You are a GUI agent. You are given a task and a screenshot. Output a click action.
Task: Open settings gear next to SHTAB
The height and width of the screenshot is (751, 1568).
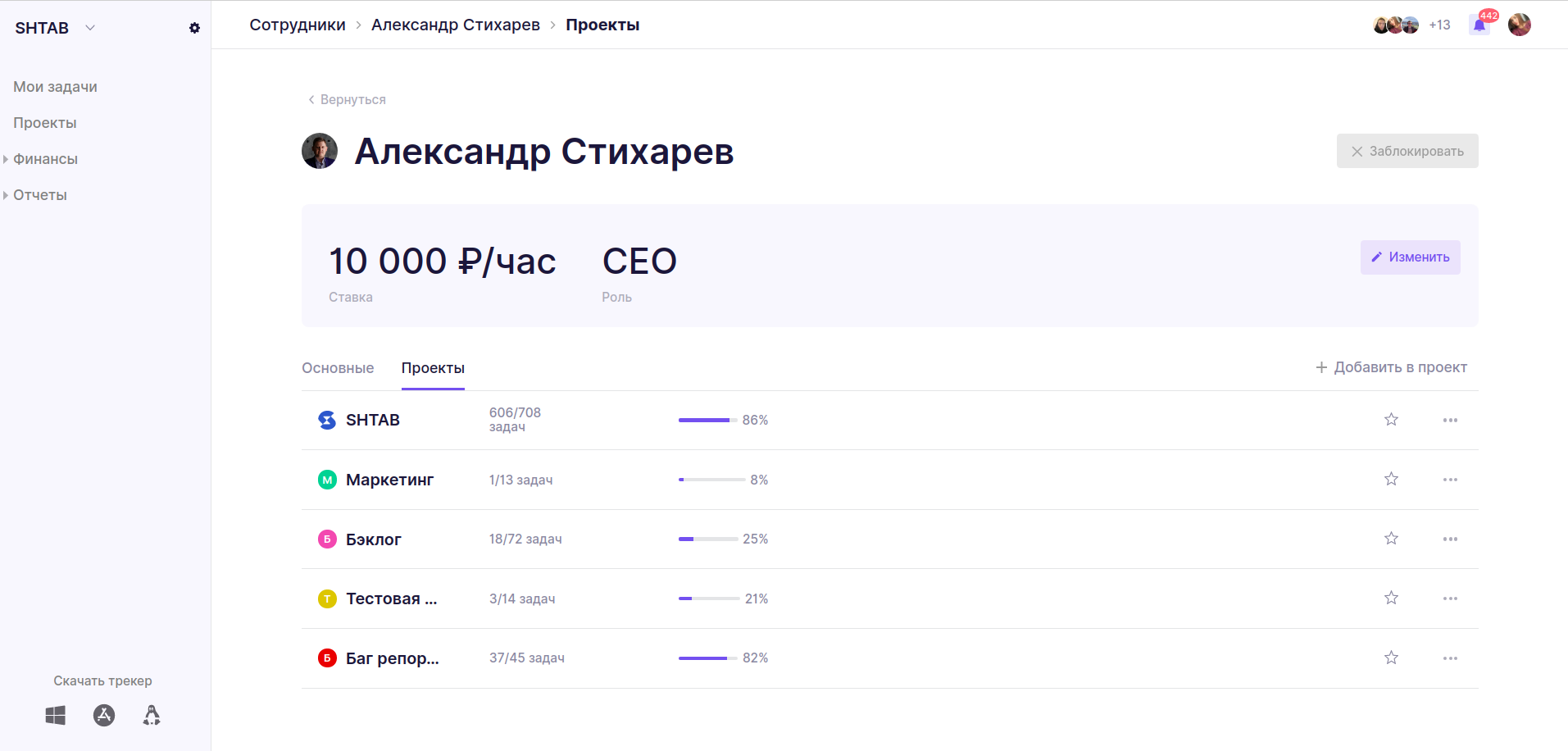pyautogui.click(x=194, y=28)
